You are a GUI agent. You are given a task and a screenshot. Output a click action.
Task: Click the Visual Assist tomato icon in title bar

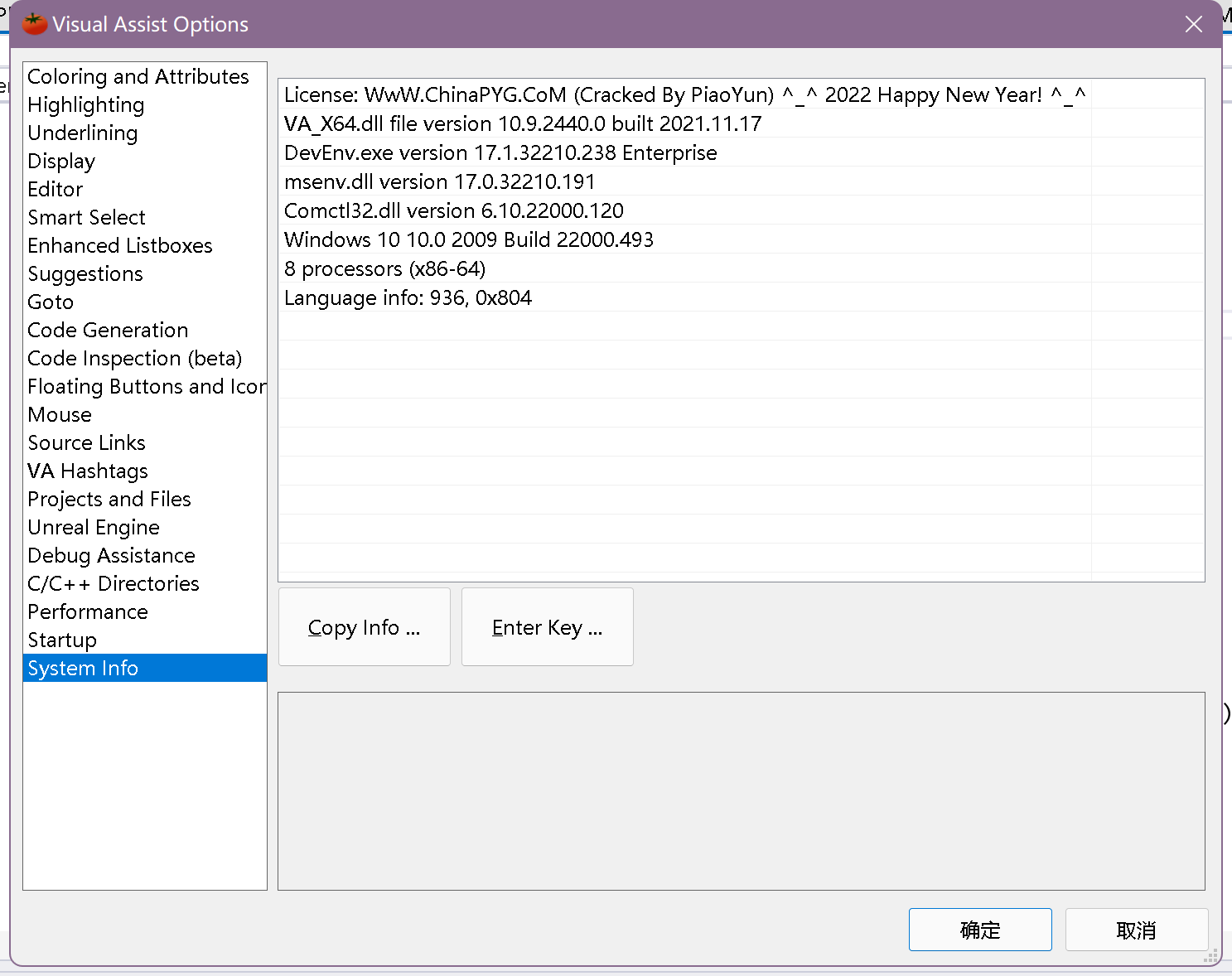coord(35,24)
